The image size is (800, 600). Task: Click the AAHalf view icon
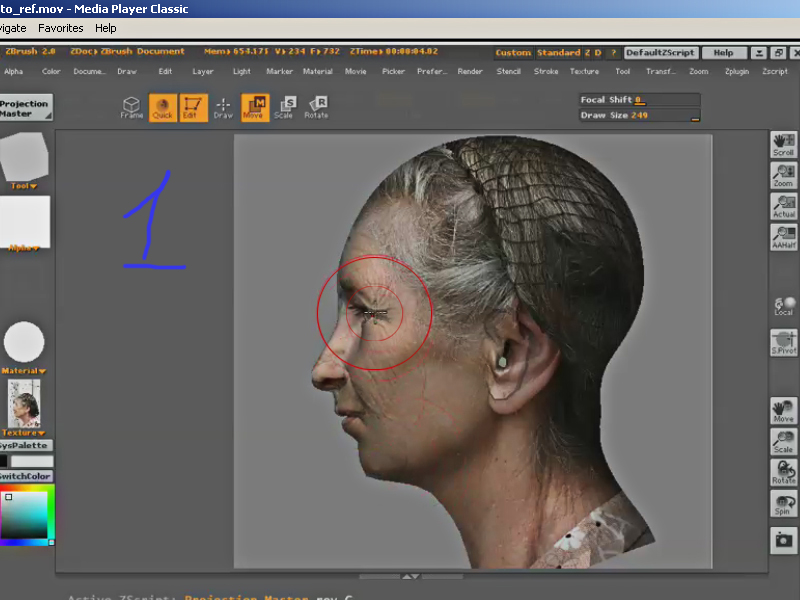click(783, 237)
